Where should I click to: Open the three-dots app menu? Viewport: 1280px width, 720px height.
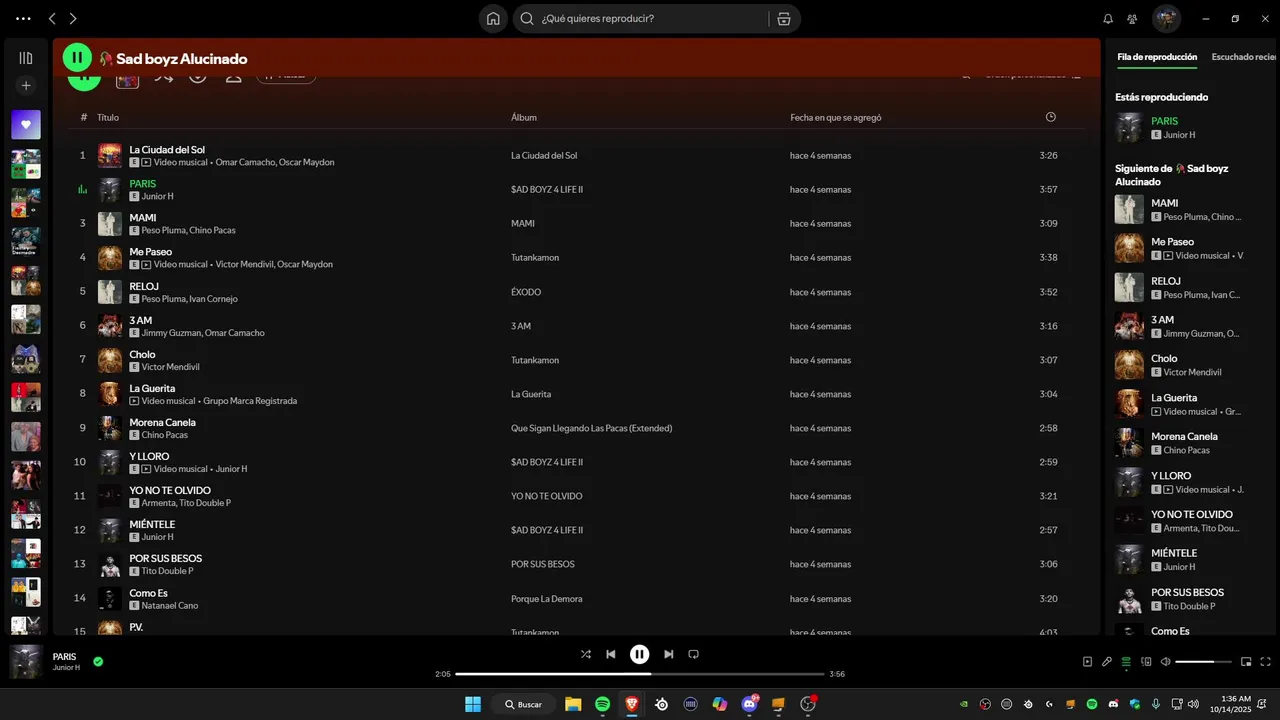[x=23, y=18]
